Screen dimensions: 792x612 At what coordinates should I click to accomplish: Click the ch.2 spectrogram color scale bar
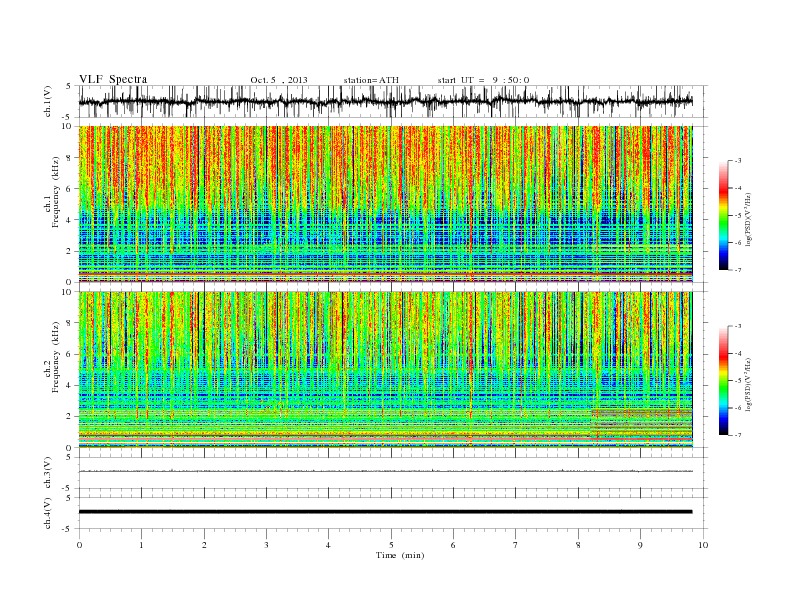click(723, 380)
